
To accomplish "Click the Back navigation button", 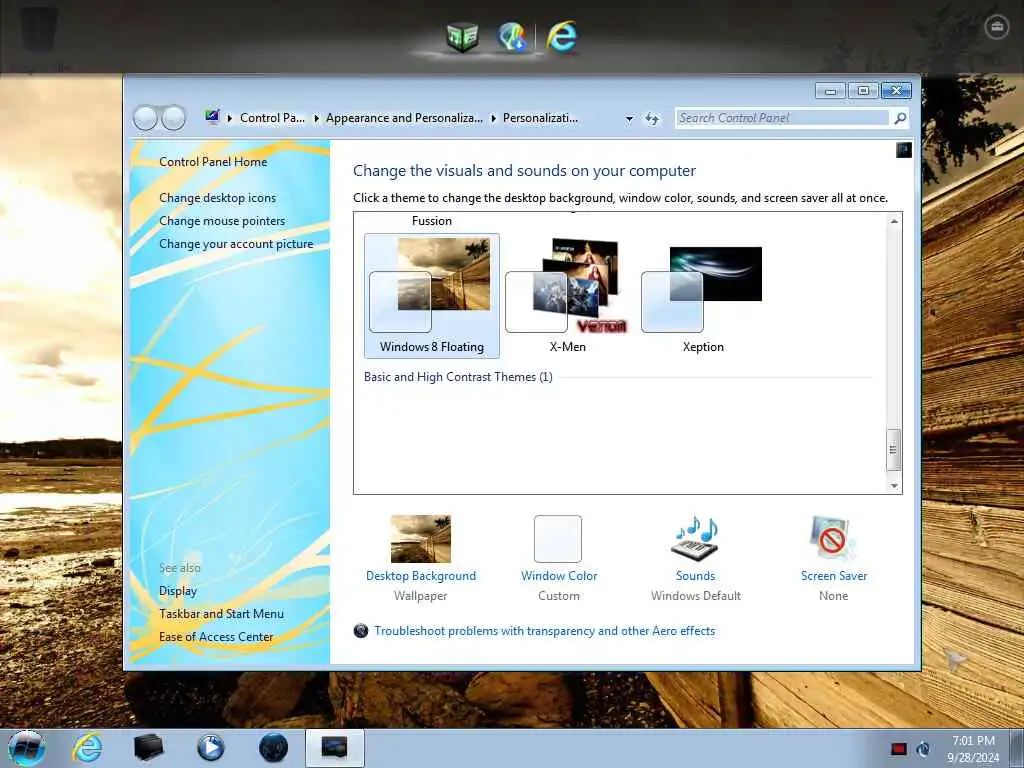I will click(145, 118).
